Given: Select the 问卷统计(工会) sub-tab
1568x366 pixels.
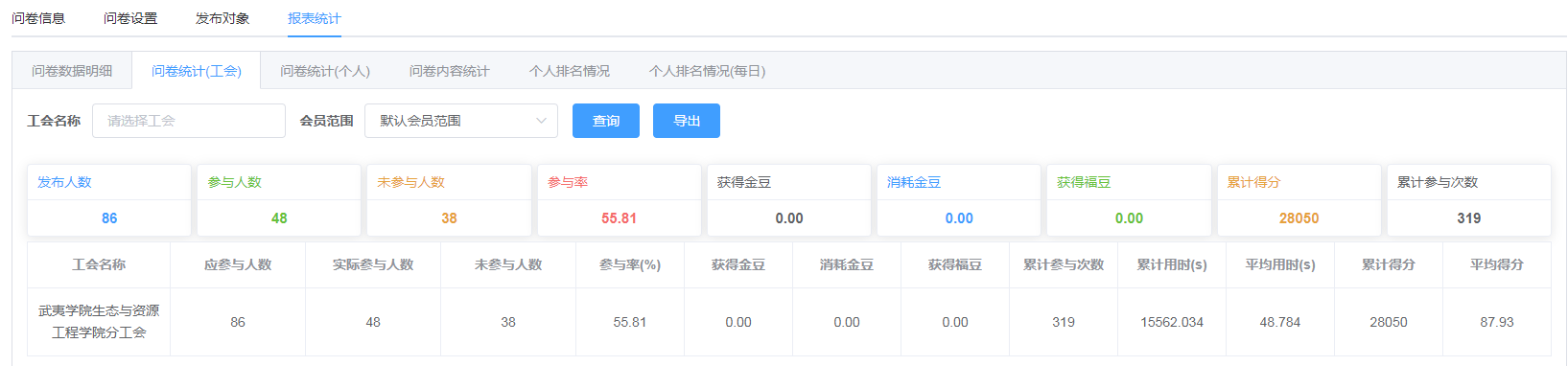Looking at the screenshot, I should pyautogui.click(x=197, y=71).
